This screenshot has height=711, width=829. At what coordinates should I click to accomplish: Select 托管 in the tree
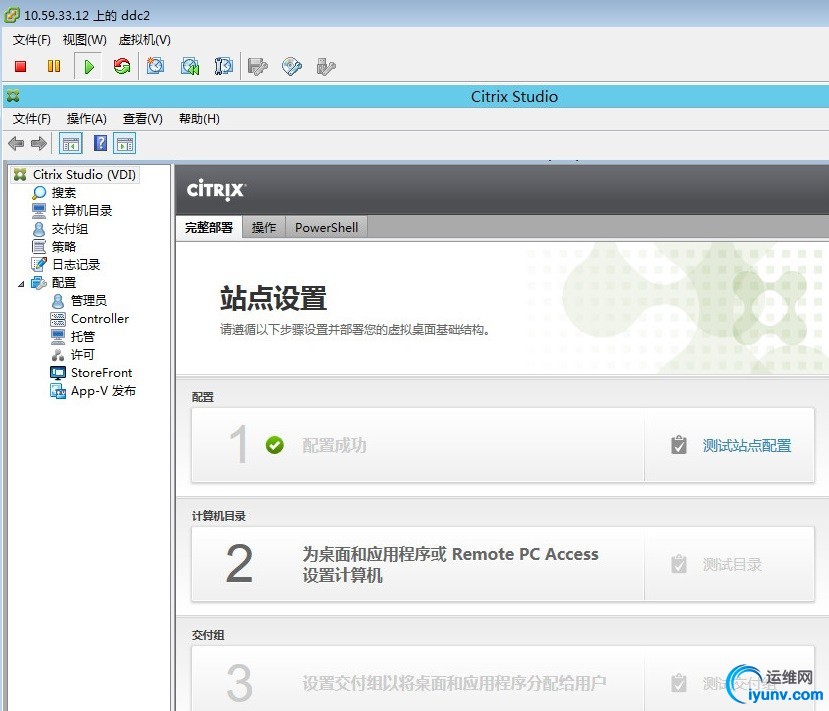point(83,337)
